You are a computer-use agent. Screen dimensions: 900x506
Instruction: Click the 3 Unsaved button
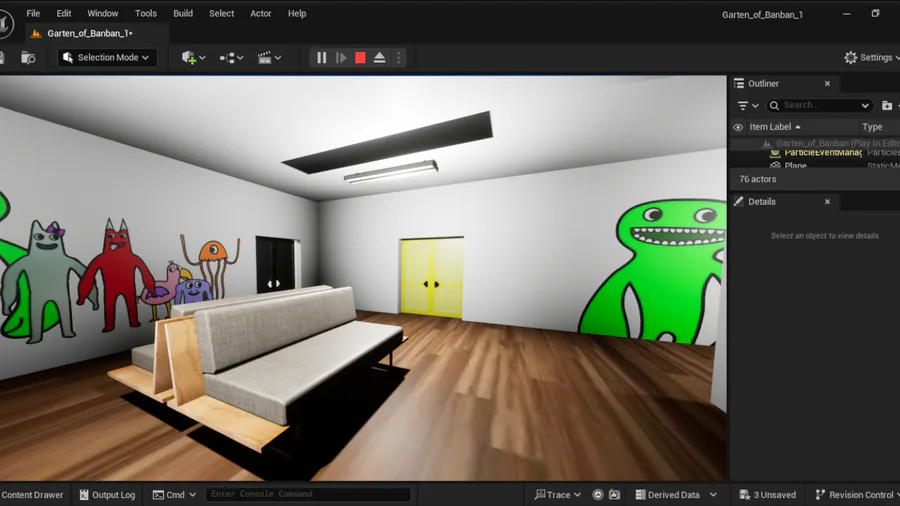point(767,495)
